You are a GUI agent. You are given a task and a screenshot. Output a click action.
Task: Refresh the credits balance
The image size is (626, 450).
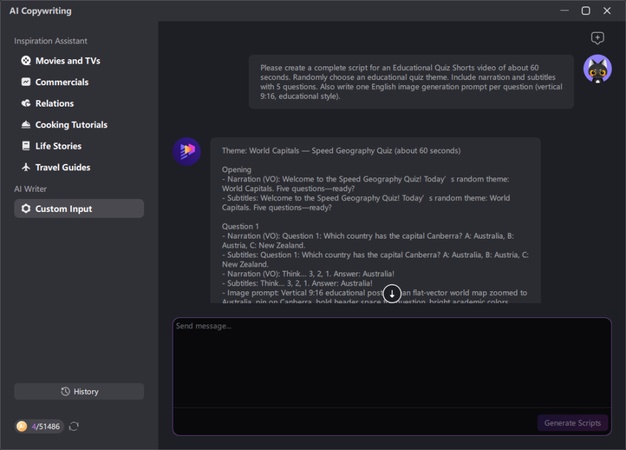pos(74,426)
